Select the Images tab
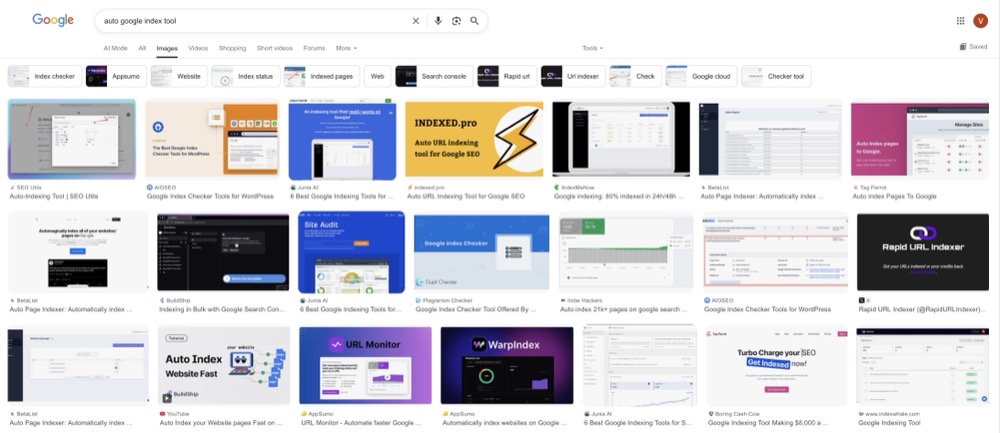The image size is (1000, 433). click(167, 48)
